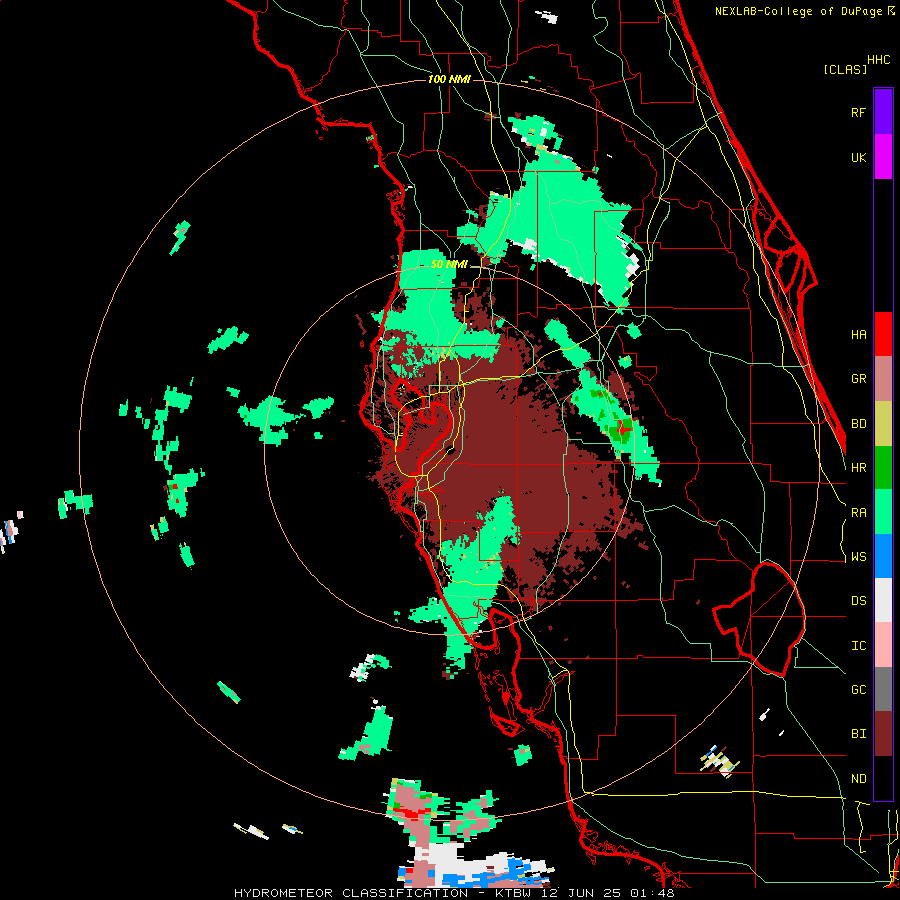Click the "12 JUN 25 01:48" timestamp

click(x=606, y=893)
